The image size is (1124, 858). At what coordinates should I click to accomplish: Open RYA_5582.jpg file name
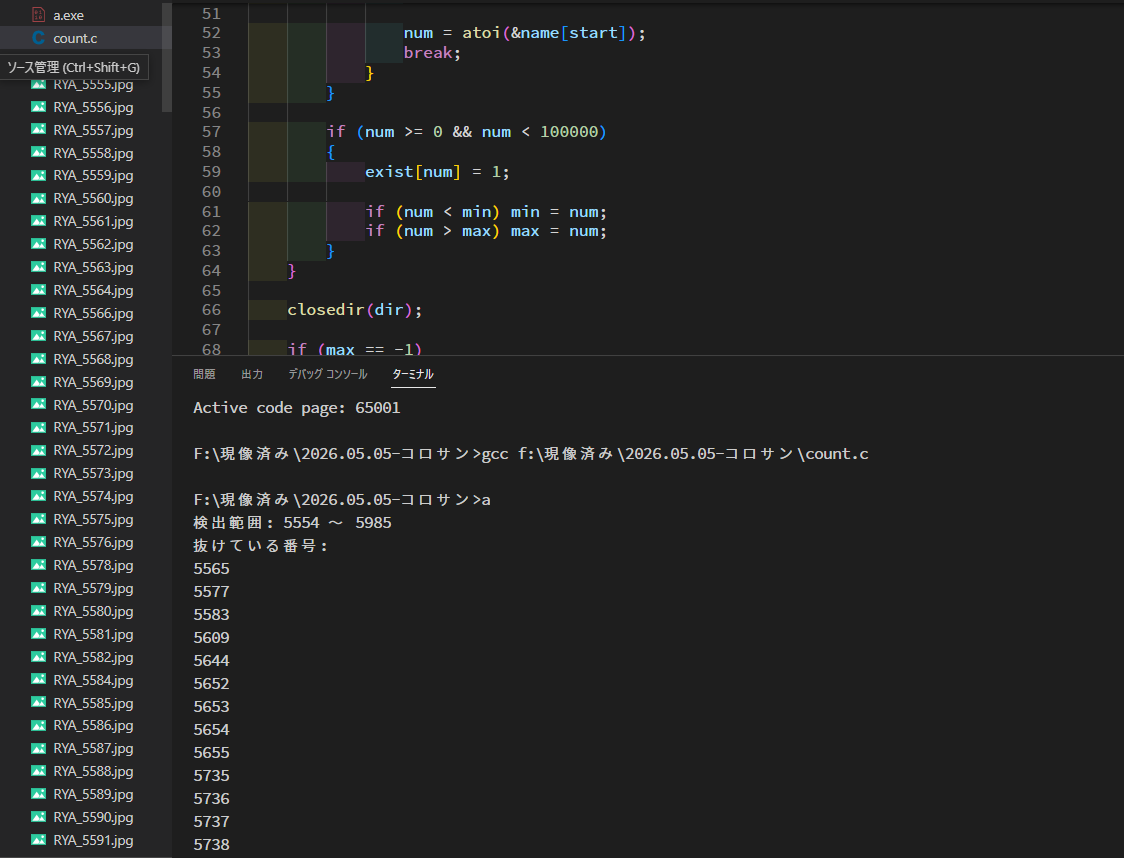pos(93,657)
